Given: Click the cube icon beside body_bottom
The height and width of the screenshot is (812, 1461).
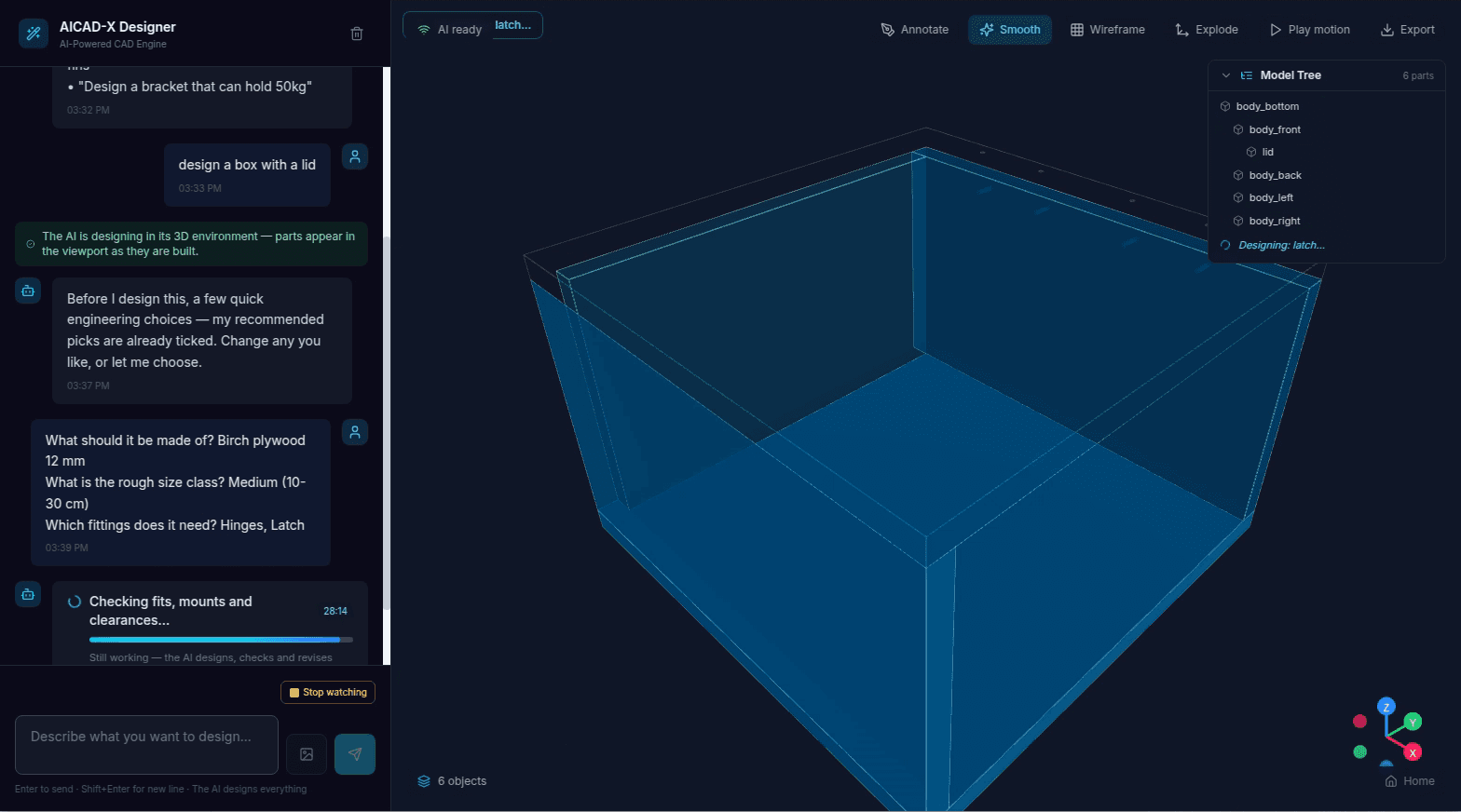Looking at the screenshot, I should click(x=1225, y=106).
